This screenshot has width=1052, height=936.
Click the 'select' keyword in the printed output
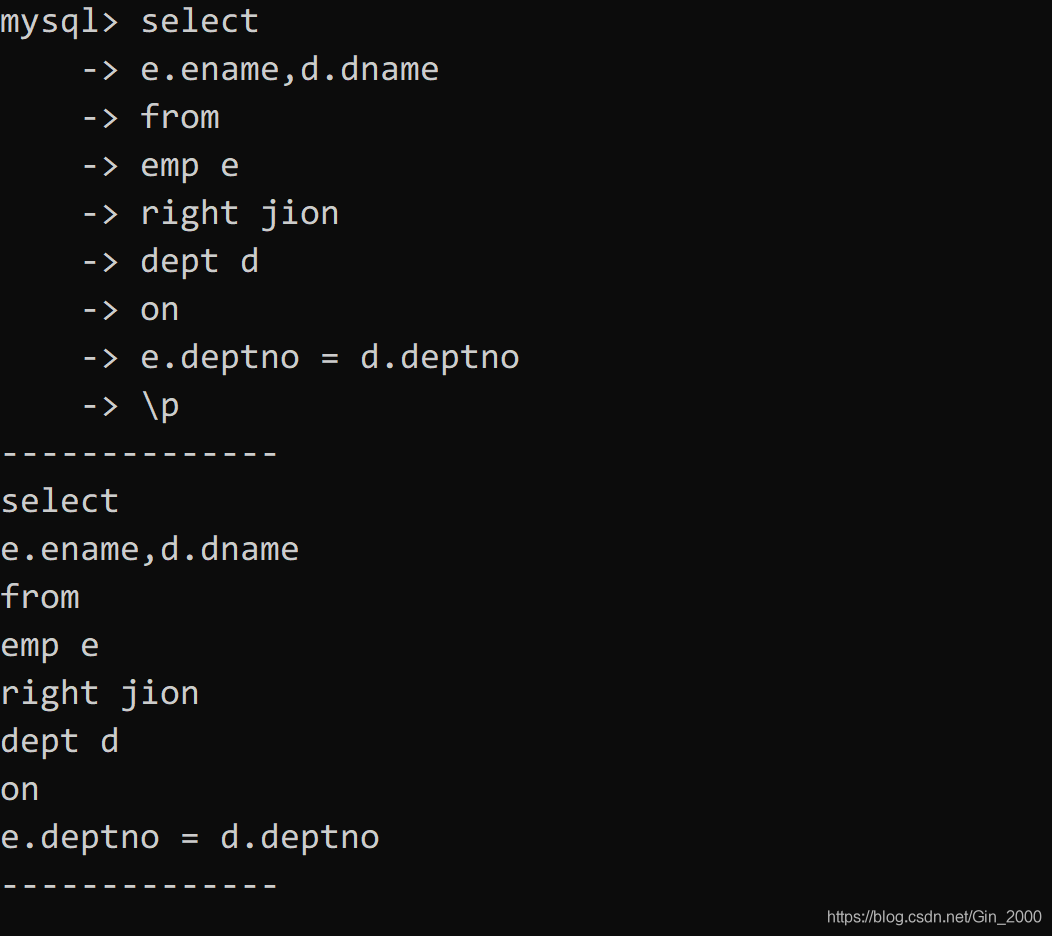click(60, 501)
